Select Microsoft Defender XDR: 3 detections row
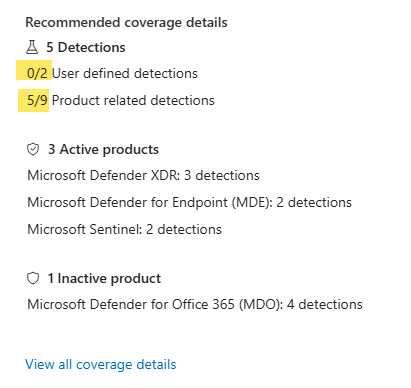Screen dimensions: 411x388 click(x=143, y=175)
